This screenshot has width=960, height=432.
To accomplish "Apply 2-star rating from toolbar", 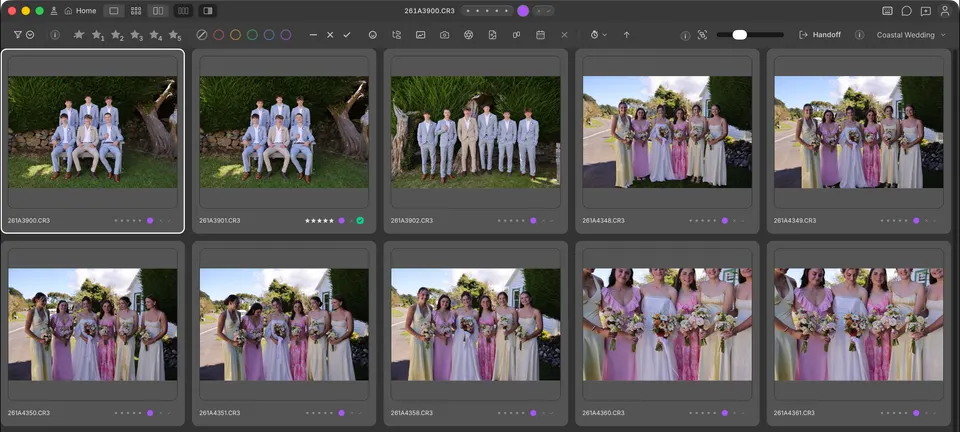I will [x=117, y=35].
